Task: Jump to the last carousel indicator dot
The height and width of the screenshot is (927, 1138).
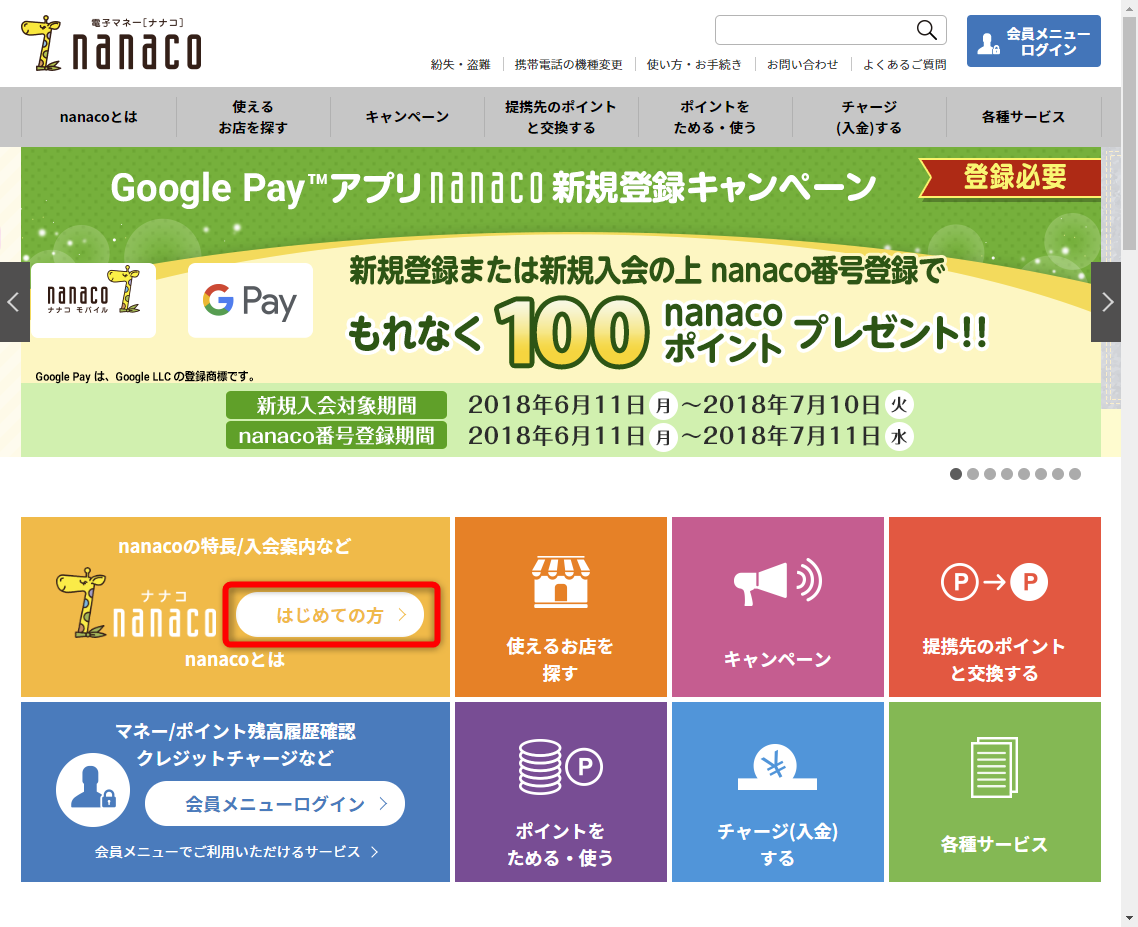Action: click(x=1075, y=474)
